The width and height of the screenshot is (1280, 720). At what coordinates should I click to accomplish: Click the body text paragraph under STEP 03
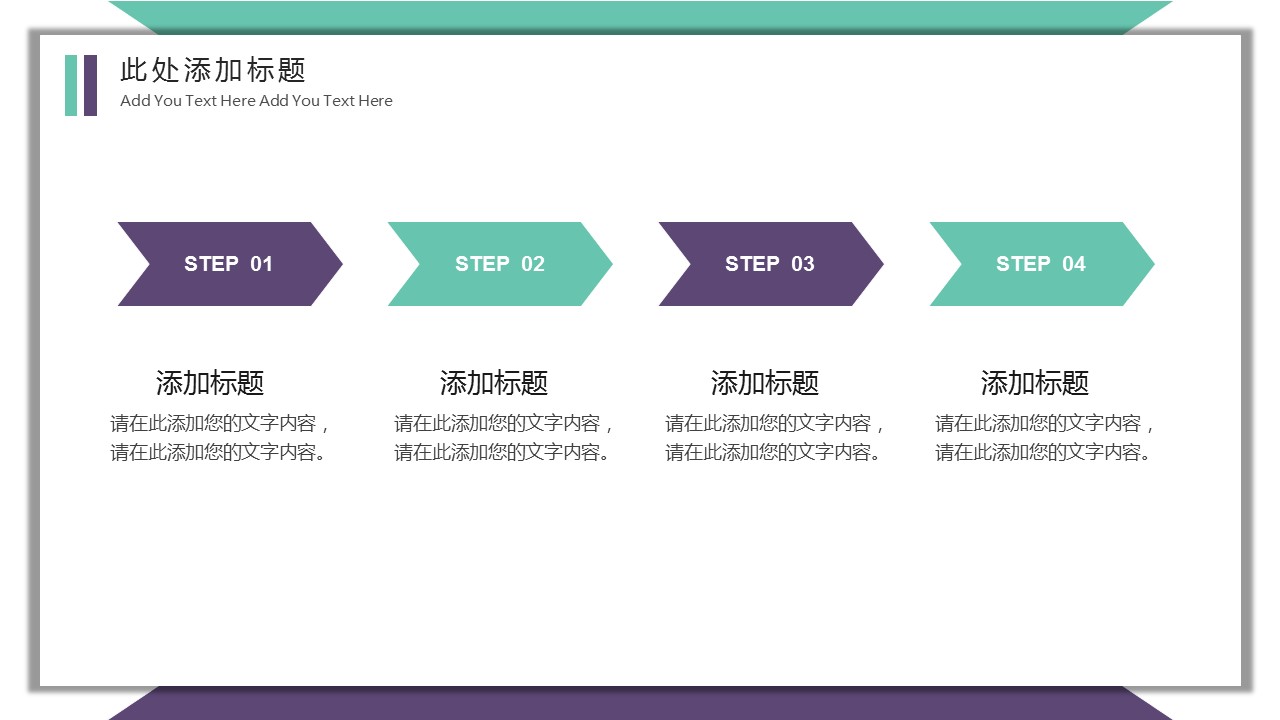[x=775, y=438]
